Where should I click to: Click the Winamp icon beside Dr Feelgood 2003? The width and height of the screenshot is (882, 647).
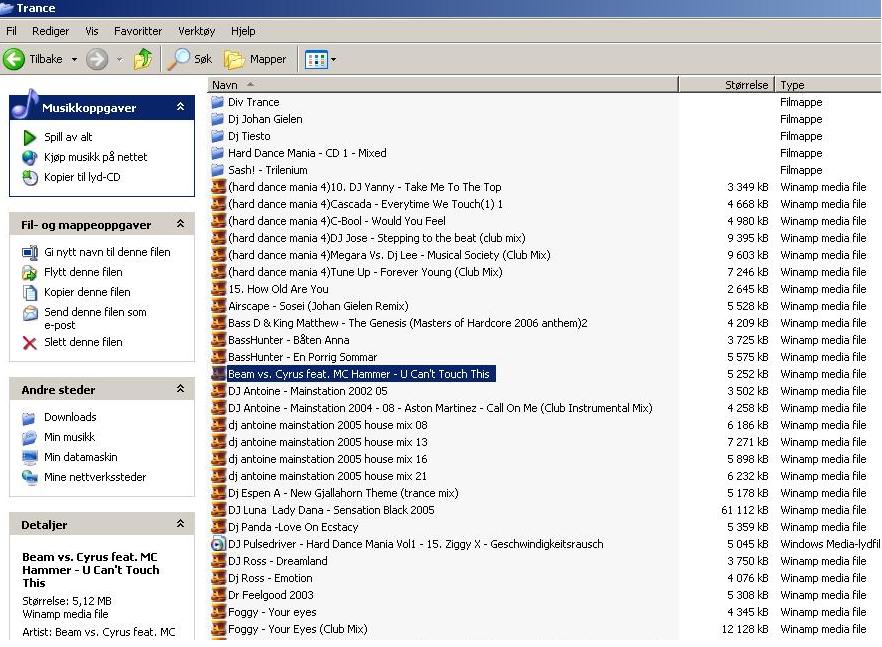coord(218,595)
